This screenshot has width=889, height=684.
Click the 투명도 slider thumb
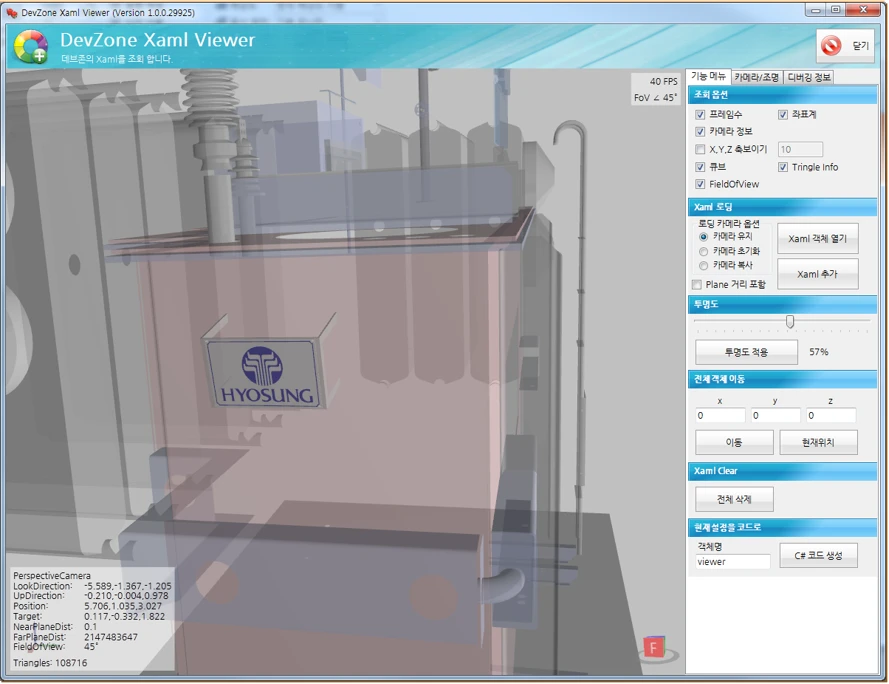pos(789,322)
